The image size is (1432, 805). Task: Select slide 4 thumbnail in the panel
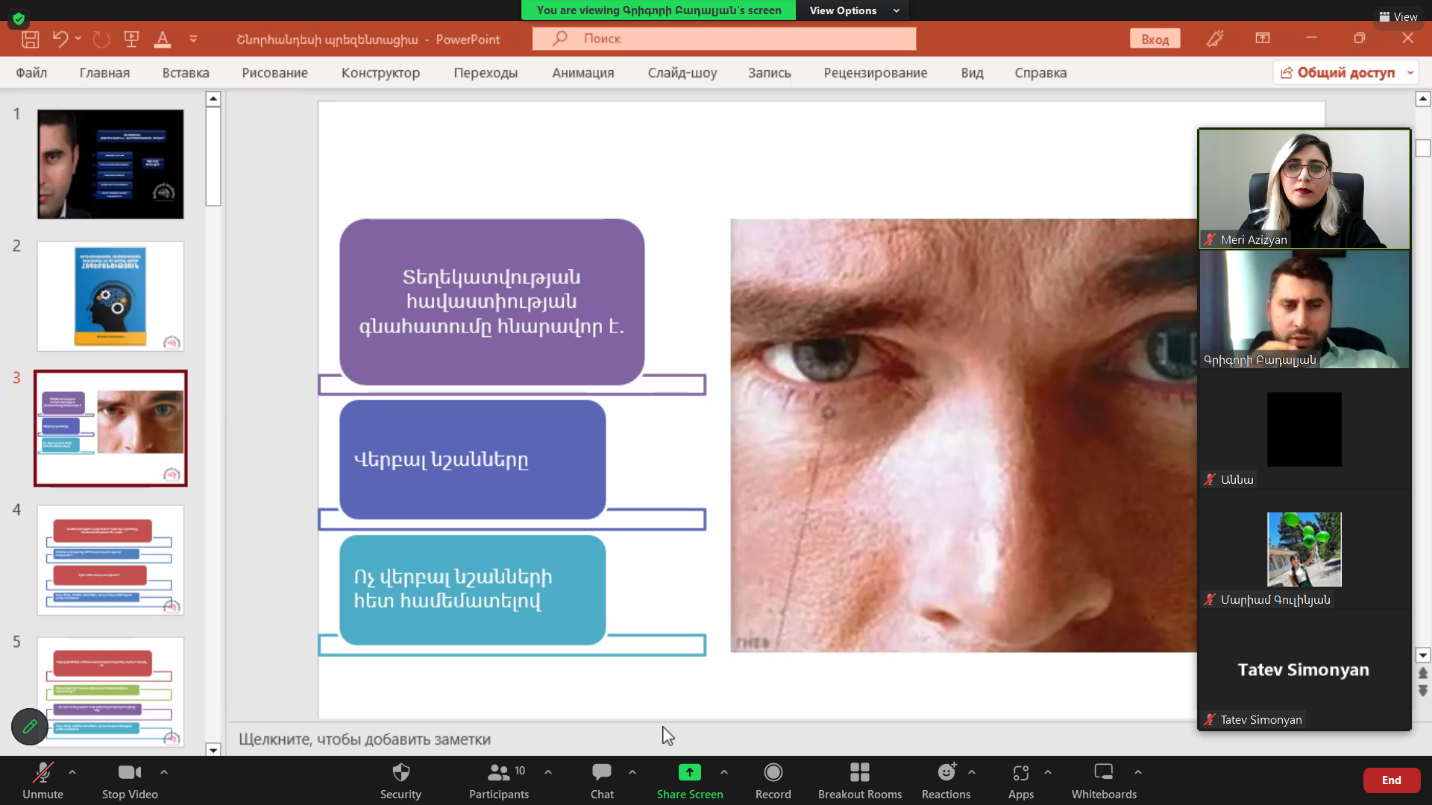pyautogui.click(x=110, y=560)
